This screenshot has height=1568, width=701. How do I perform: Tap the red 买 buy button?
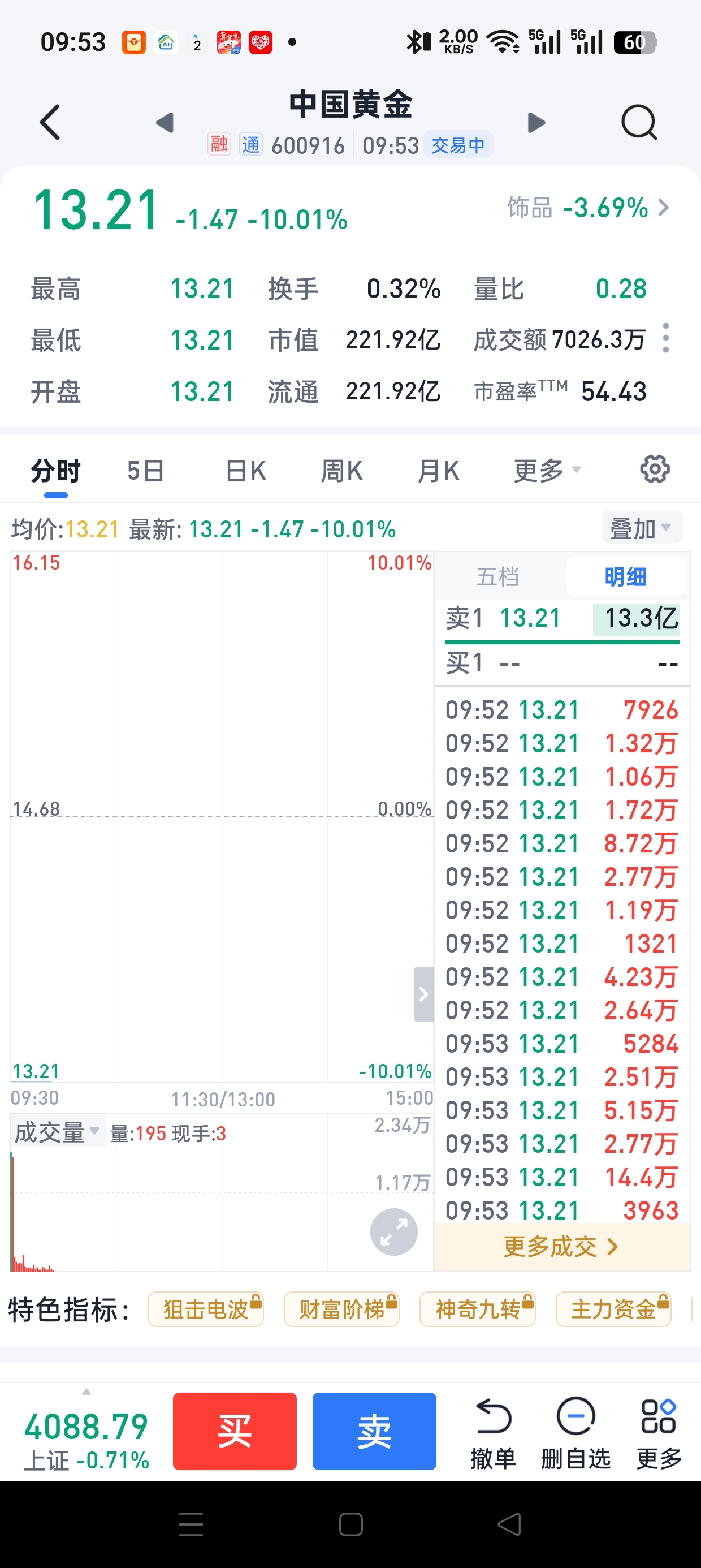235,1432
